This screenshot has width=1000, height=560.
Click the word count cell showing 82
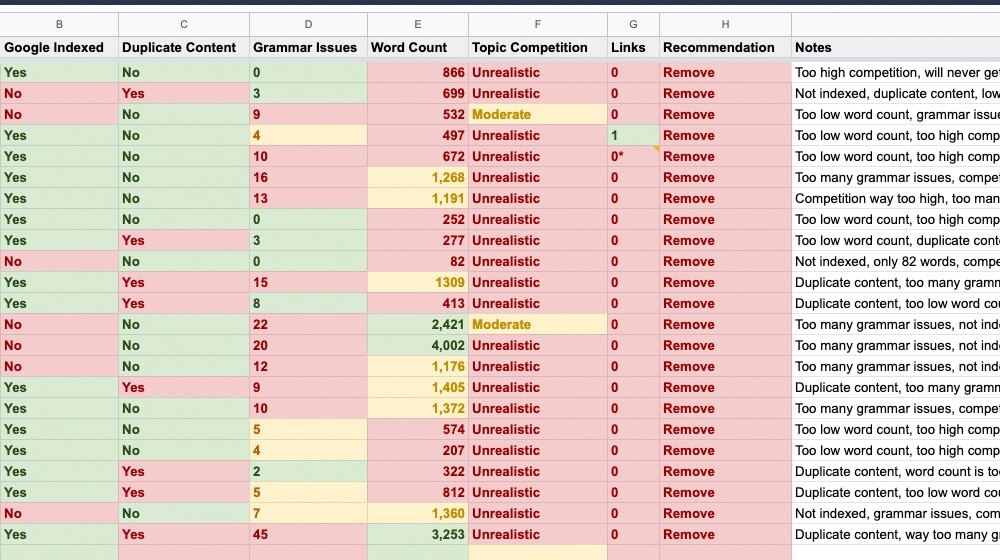click(x=418, y=261)
